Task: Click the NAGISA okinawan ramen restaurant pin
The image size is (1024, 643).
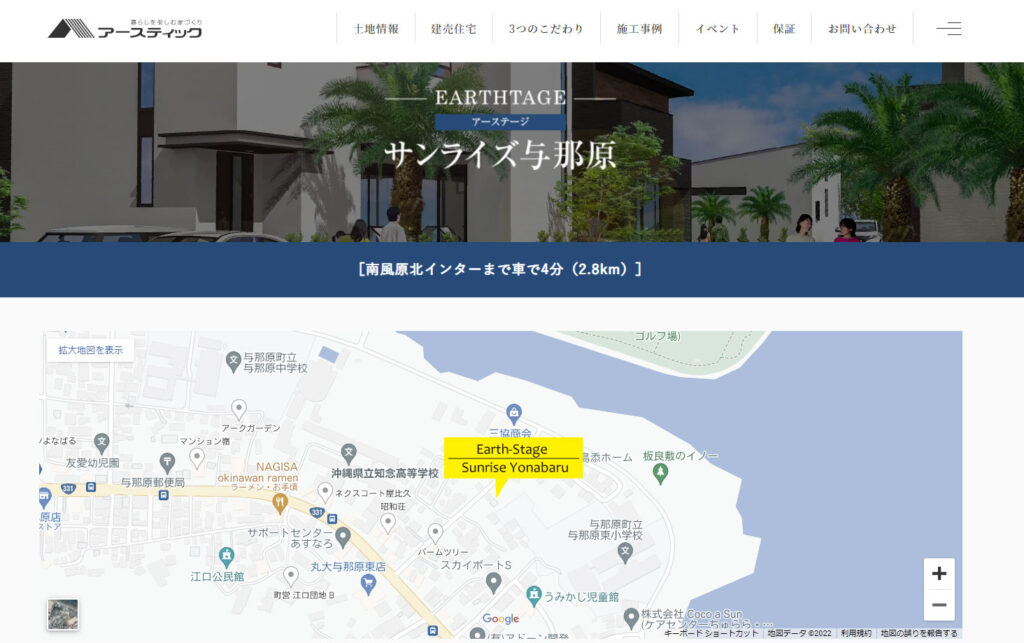Action: [x=280, y=502]
